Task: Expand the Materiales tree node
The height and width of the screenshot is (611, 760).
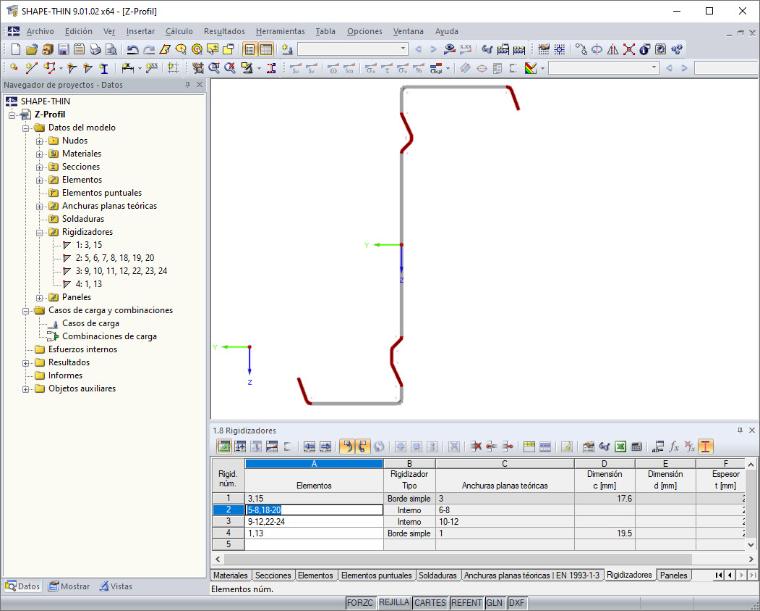Action: (x=40, y=154)
